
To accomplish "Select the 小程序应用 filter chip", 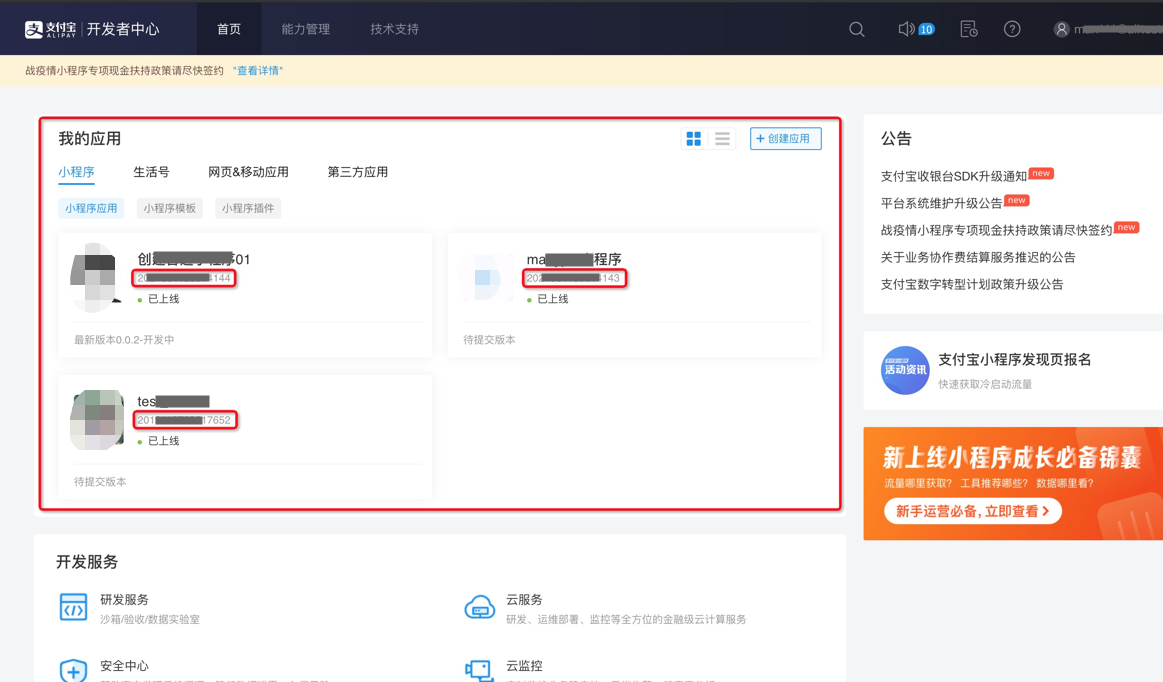I will (91, 209).
